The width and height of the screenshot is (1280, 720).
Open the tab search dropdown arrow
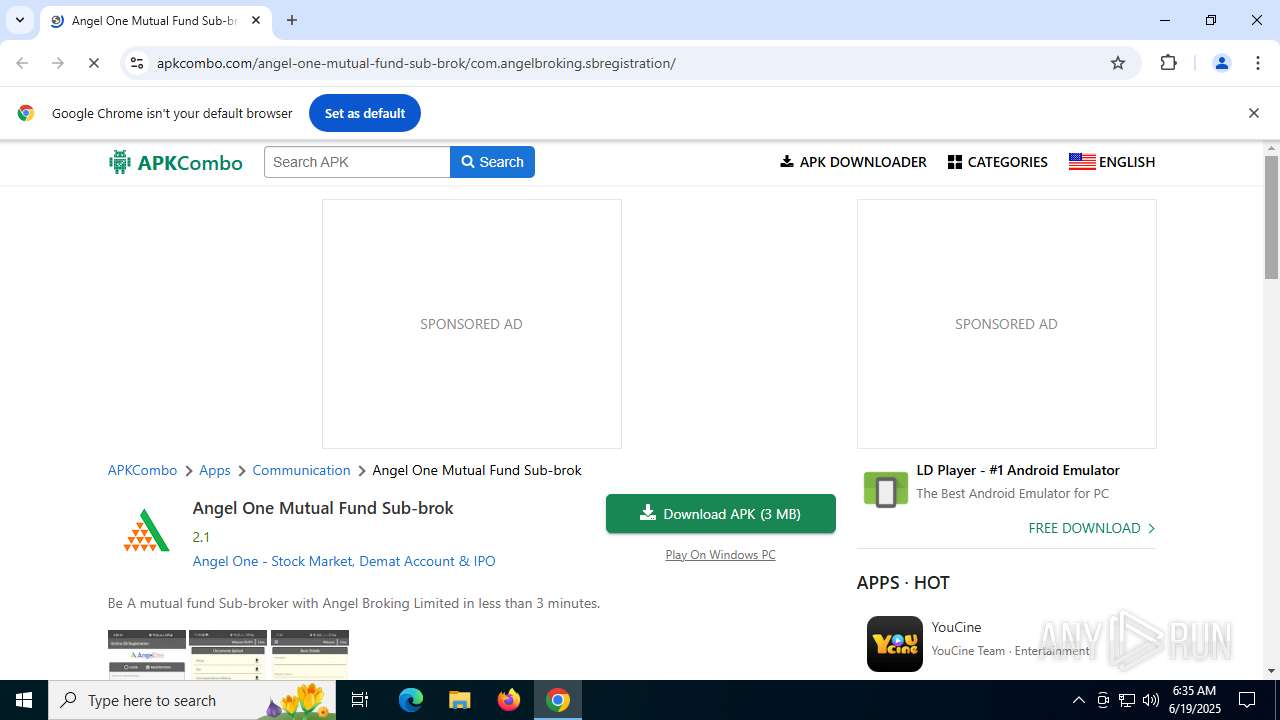point(19,20)
